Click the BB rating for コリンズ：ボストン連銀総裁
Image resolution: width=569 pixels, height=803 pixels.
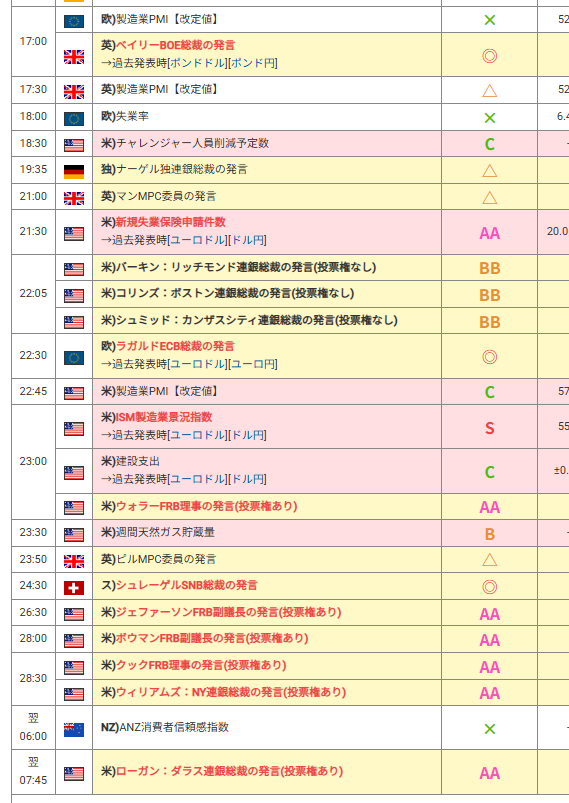(490, 295)
